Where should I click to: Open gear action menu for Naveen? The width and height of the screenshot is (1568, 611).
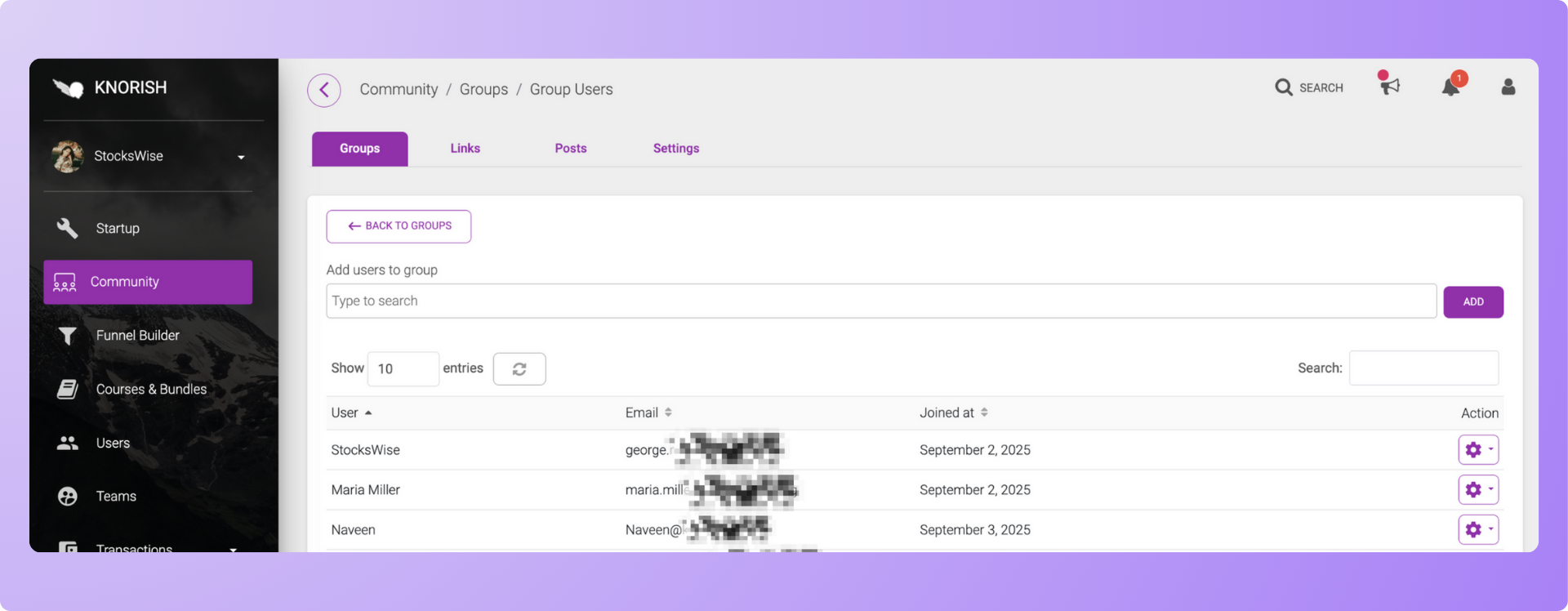[1478, 530]
